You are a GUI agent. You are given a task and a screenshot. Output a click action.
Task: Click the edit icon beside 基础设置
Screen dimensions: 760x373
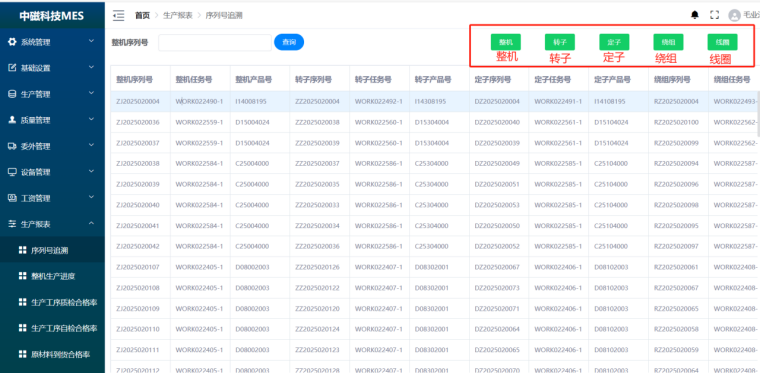(x=12, y=68)
